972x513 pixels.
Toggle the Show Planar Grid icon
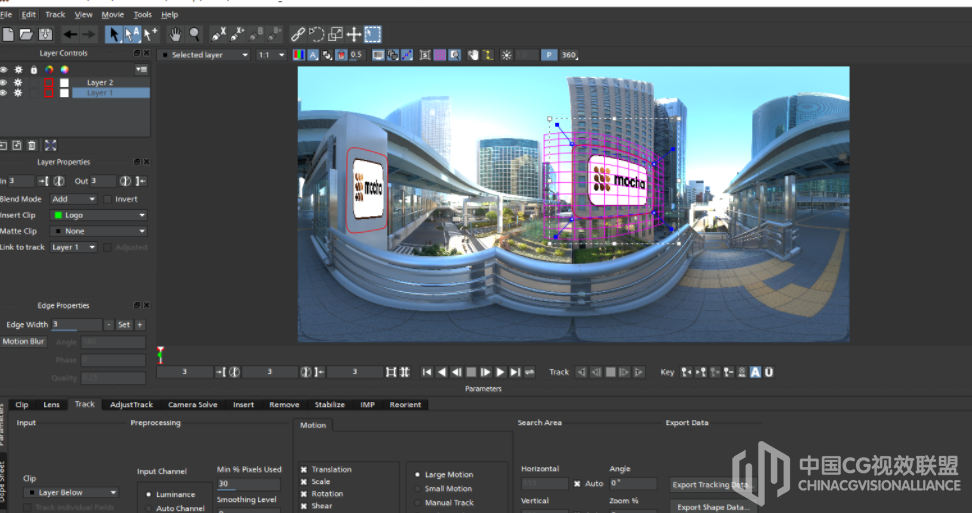[x=440, y=55]
